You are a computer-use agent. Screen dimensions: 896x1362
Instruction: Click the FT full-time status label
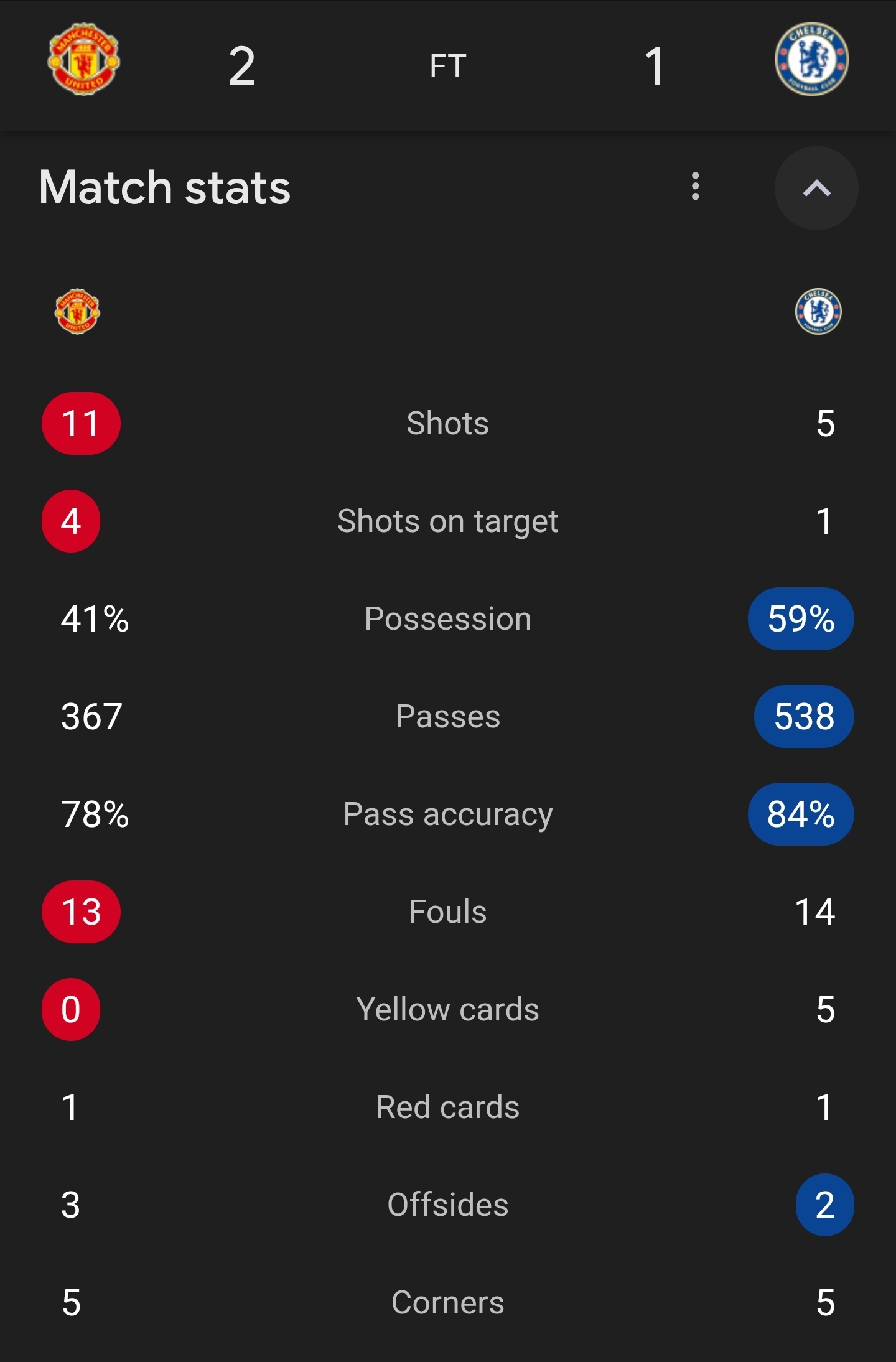point(448,66)
